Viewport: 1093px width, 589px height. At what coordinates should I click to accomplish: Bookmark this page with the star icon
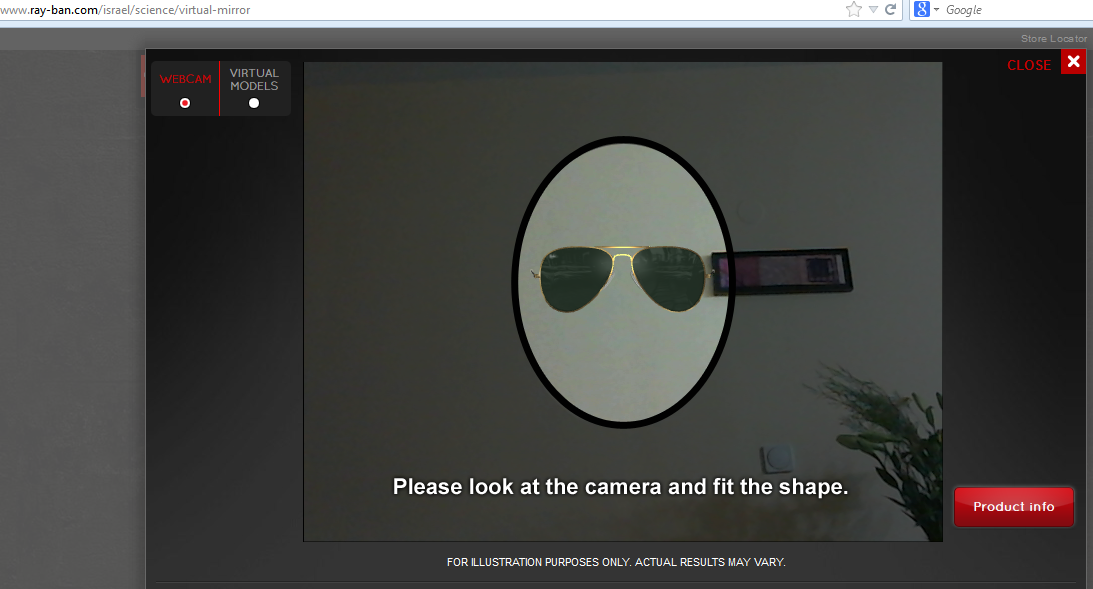pos(853,10)
